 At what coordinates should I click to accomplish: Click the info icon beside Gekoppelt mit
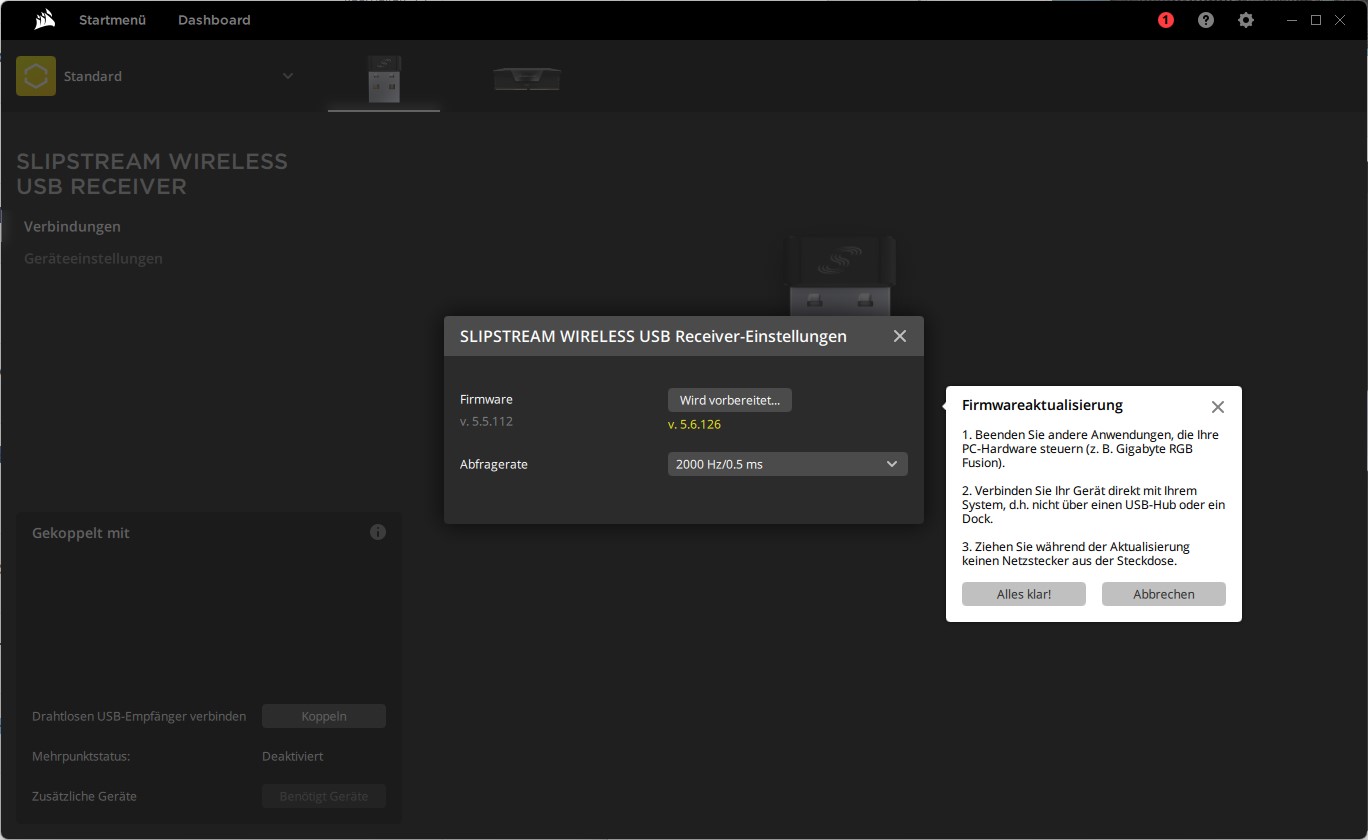pos(378,532)
